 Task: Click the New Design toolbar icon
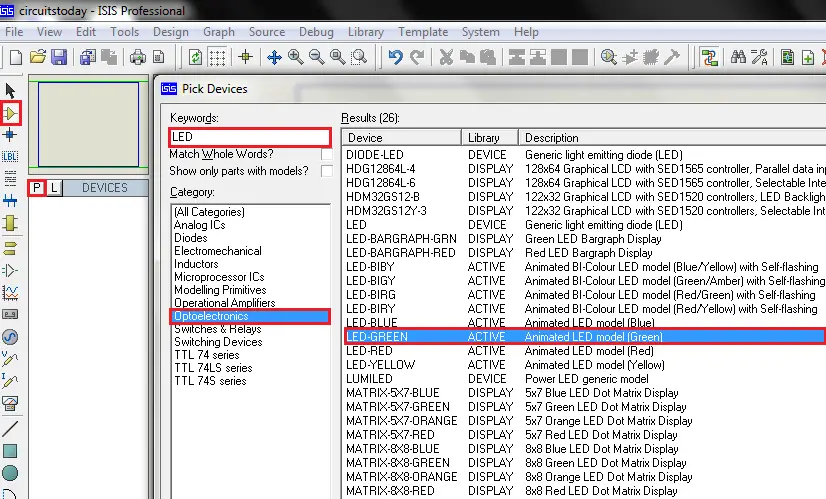[x=16, y=57]
